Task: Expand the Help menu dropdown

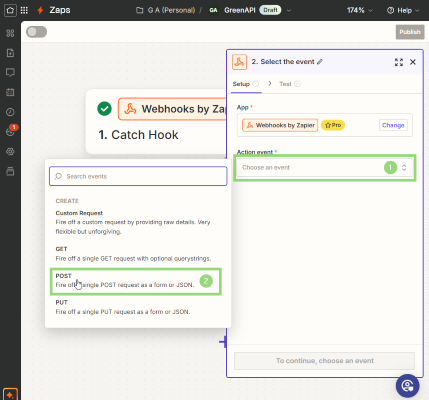Action: [403, 10]
